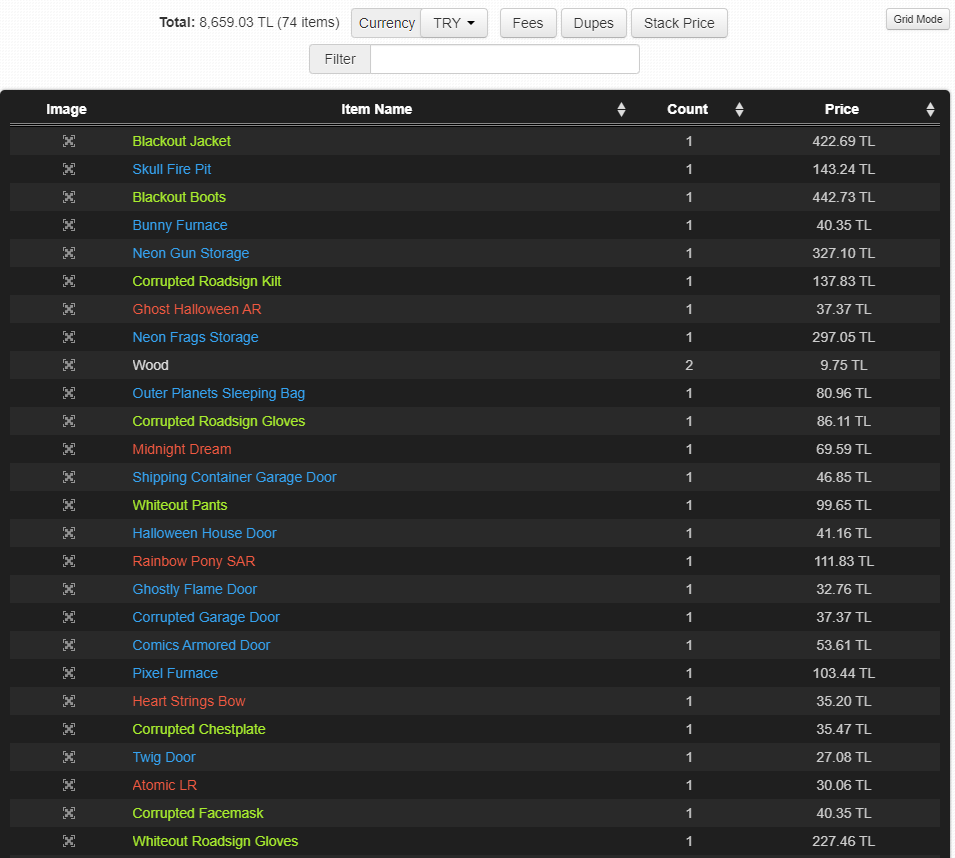The height and width of the screenshot is (858, 955).
Task: Click the Image column header
Action: pyautogui.click(x=66, y=110)
